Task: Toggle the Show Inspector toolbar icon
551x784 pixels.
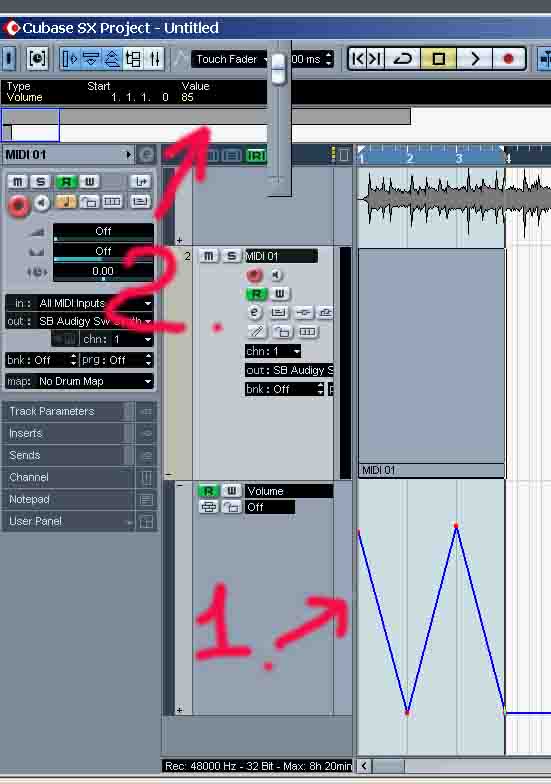Action: [70, 59]
